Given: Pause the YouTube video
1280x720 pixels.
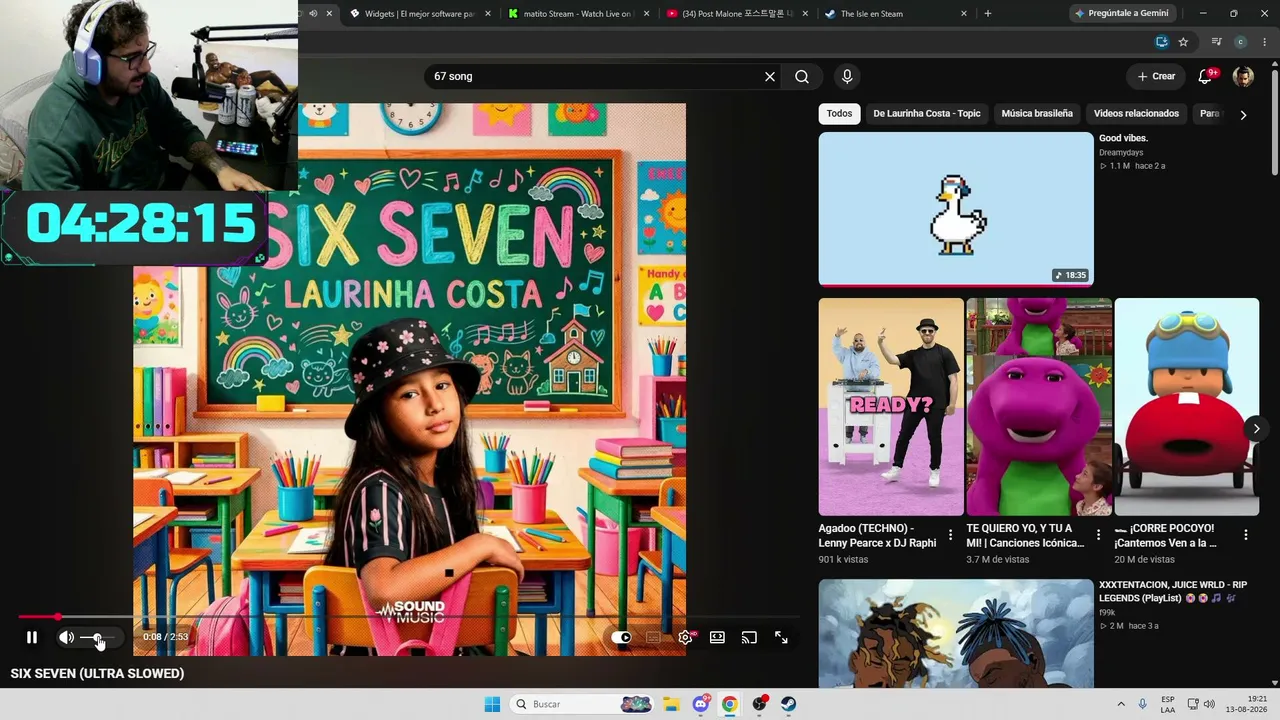Looking at the screenshot, I should pos(32,637).
